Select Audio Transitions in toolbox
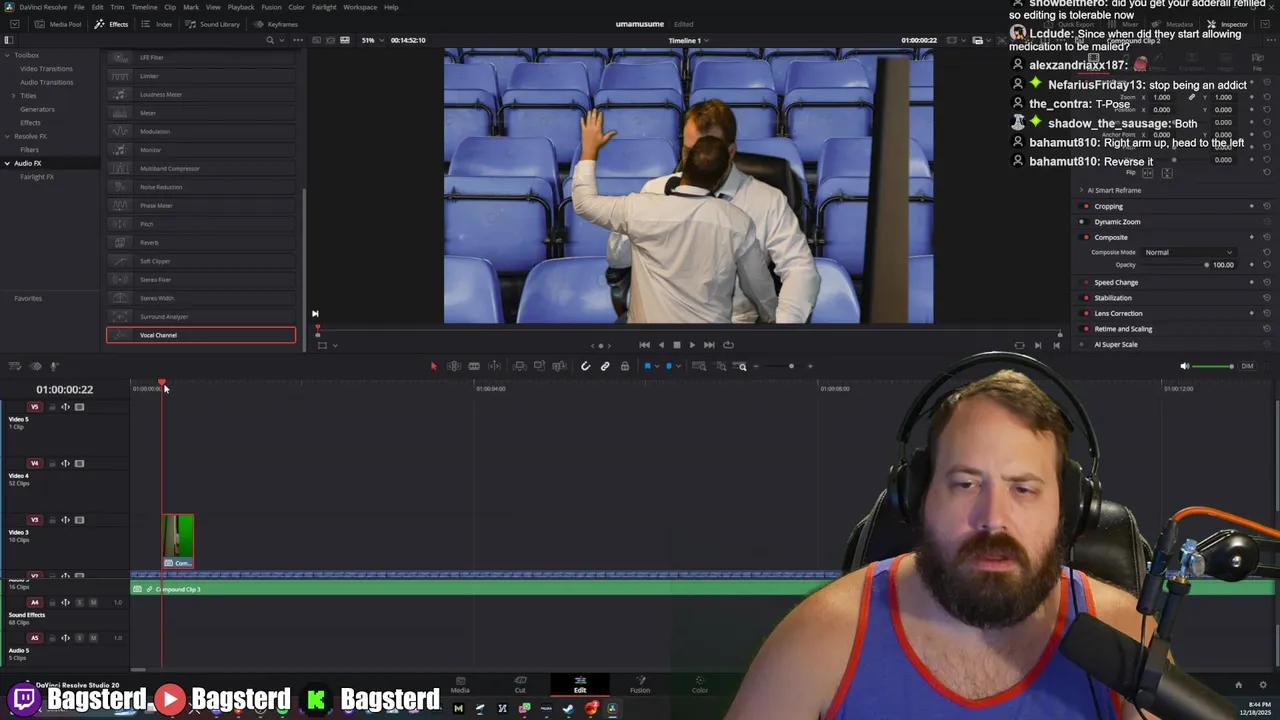 pyautogui.click(x=46, y=82)
